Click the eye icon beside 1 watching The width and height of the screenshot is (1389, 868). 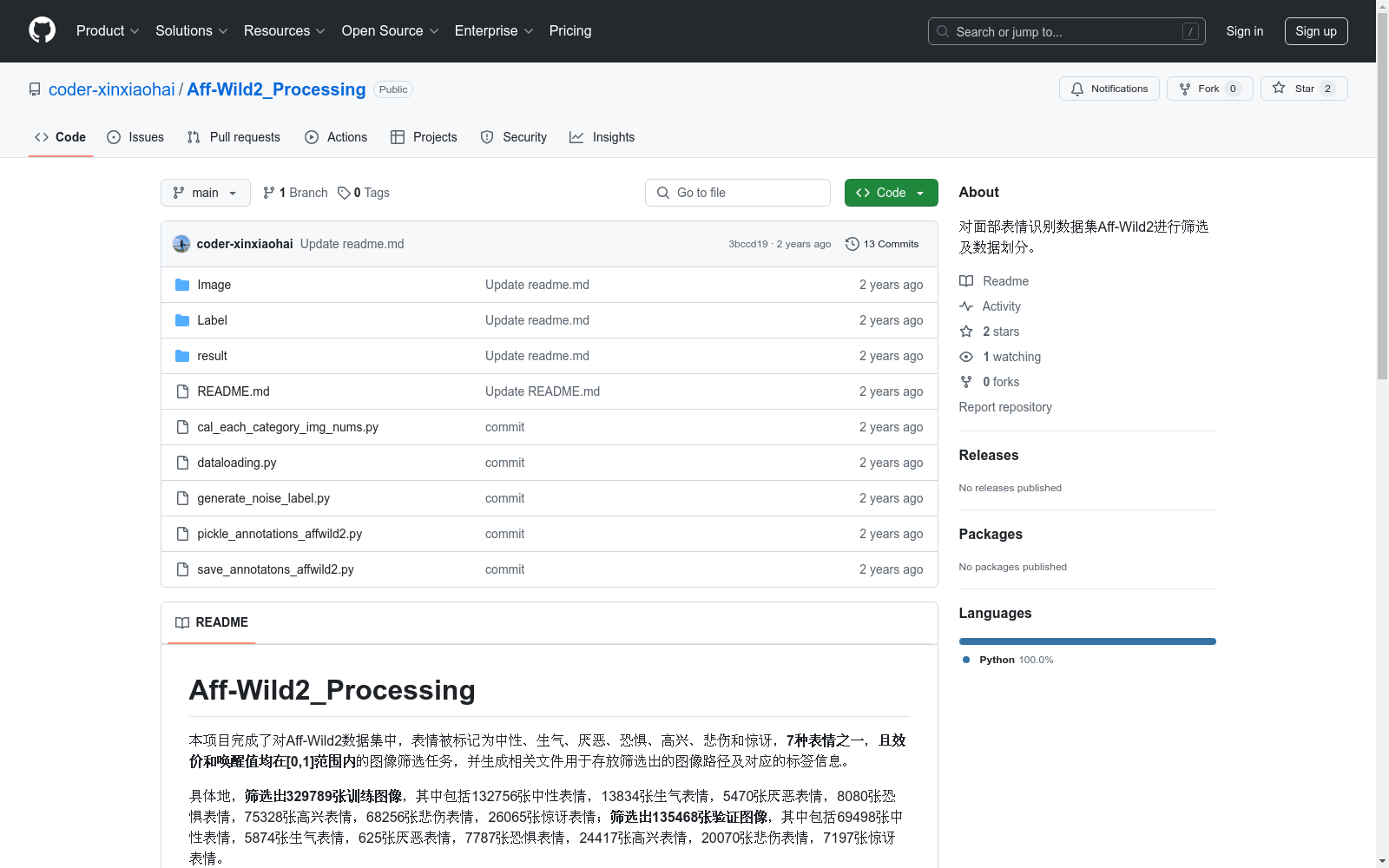(x=966, y=357)
